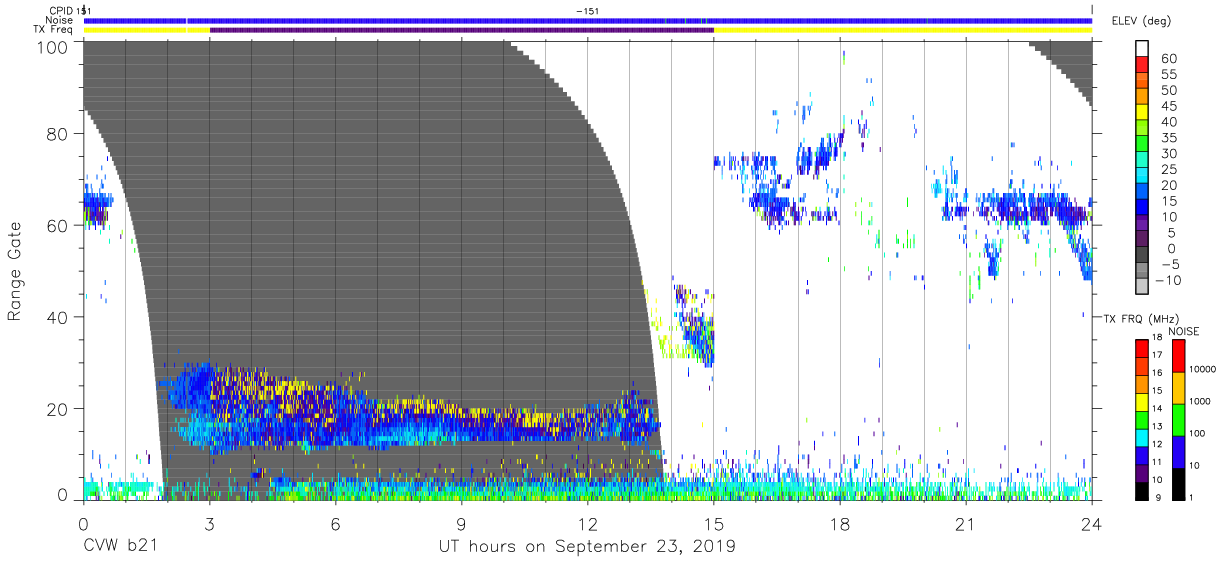The height and width of the screenshot is (567, 1228).
Task: Click the 'TX Freq' strip label at top left
Action: click(55, 30)
